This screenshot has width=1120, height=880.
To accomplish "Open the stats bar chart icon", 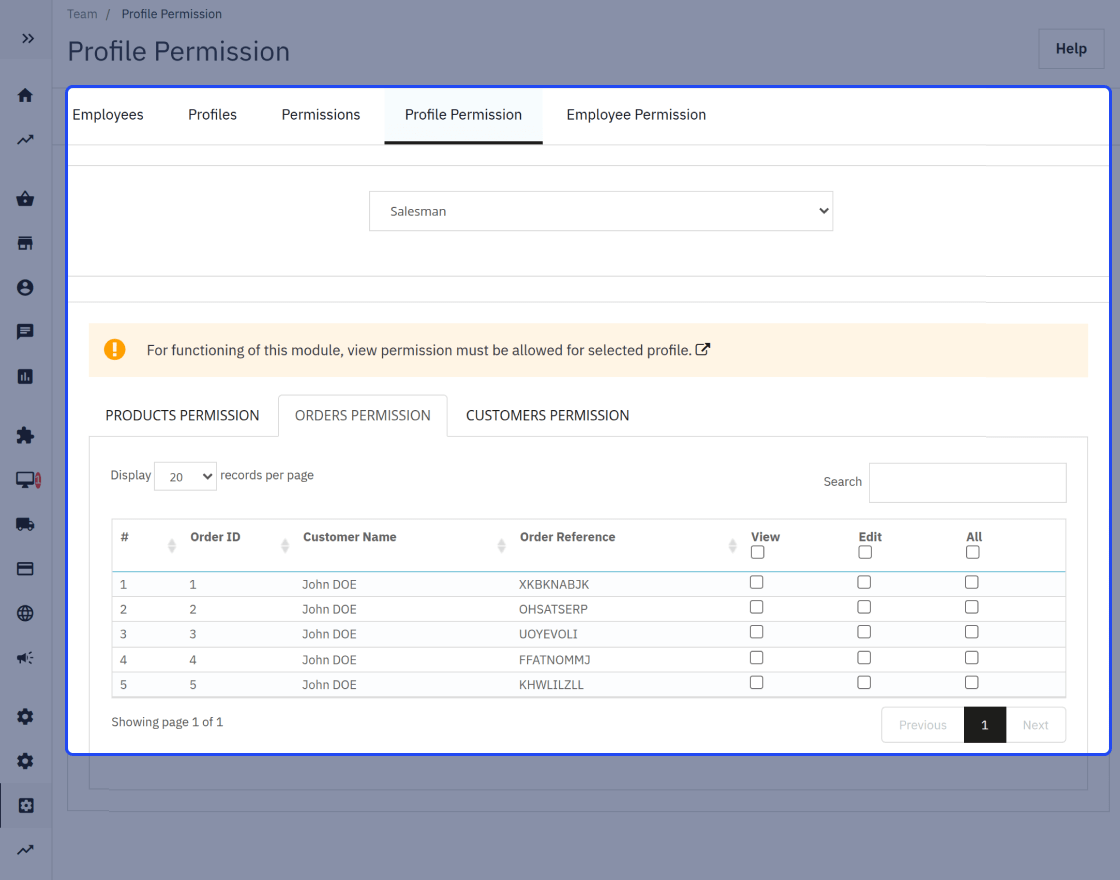I will click(25, 376).
